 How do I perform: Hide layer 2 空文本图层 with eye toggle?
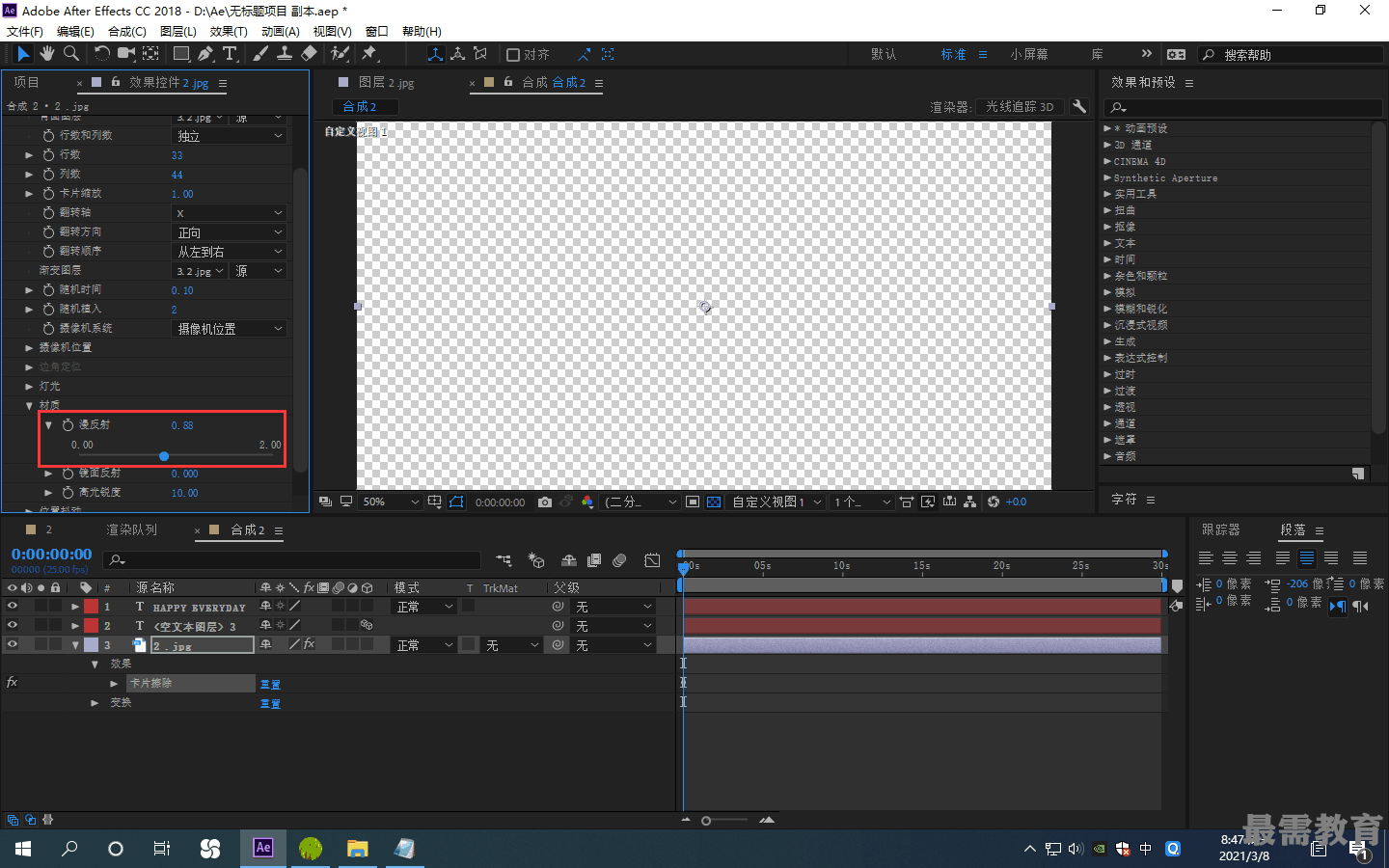pos(13,625)
